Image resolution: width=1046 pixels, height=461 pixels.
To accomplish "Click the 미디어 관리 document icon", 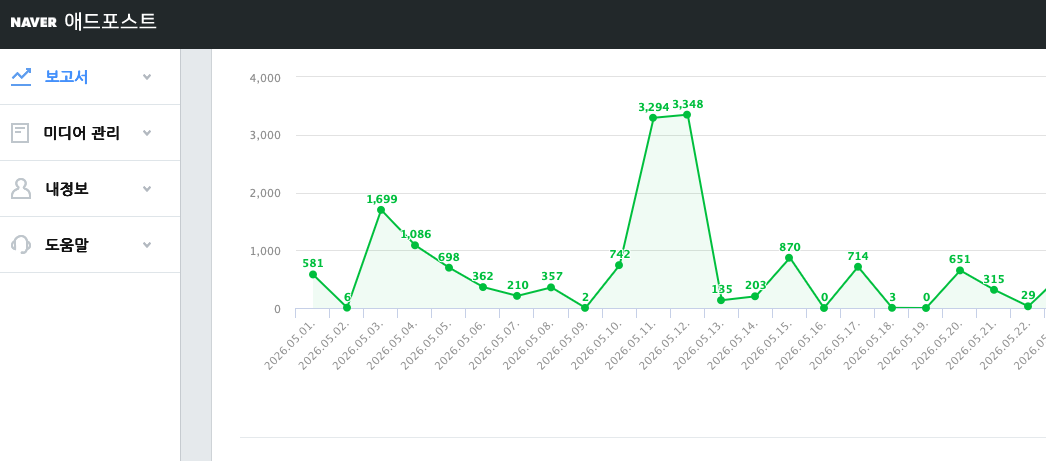I will (x=21, y=133).
